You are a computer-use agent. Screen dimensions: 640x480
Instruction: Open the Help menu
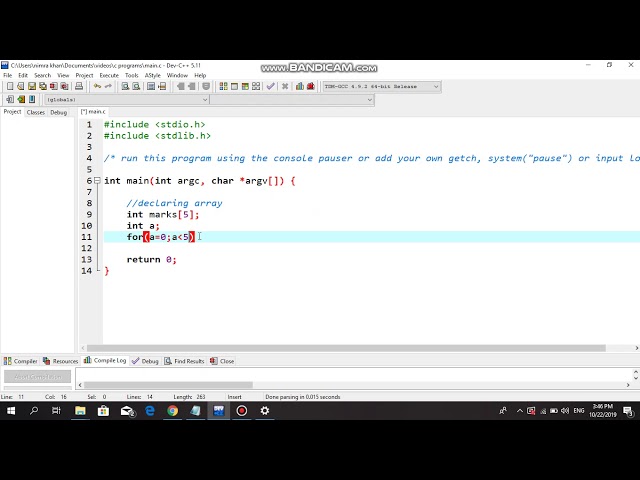pyautogui.click(x=200, y=76)
